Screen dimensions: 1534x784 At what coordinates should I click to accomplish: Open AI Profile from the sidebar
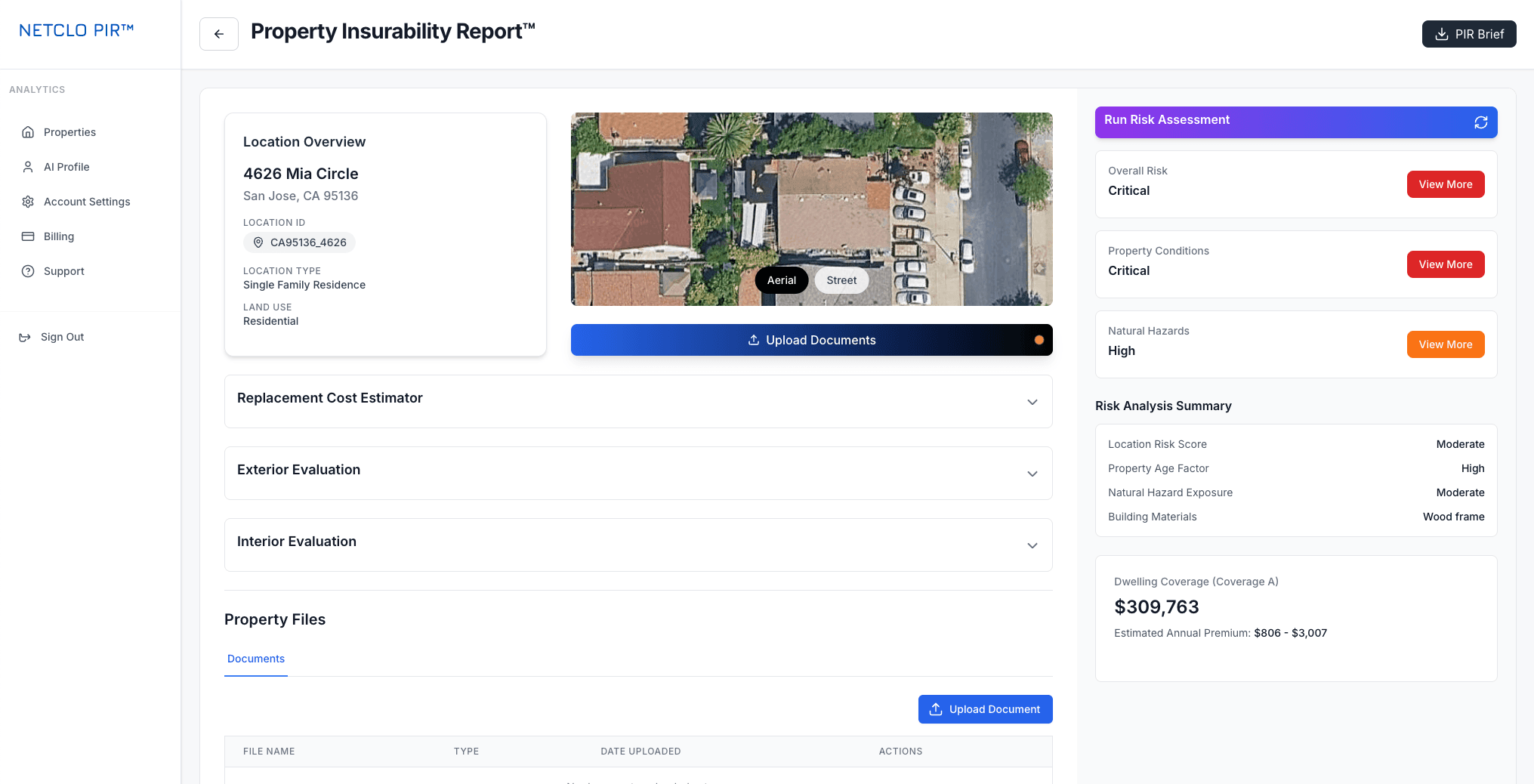coord(28,166)
